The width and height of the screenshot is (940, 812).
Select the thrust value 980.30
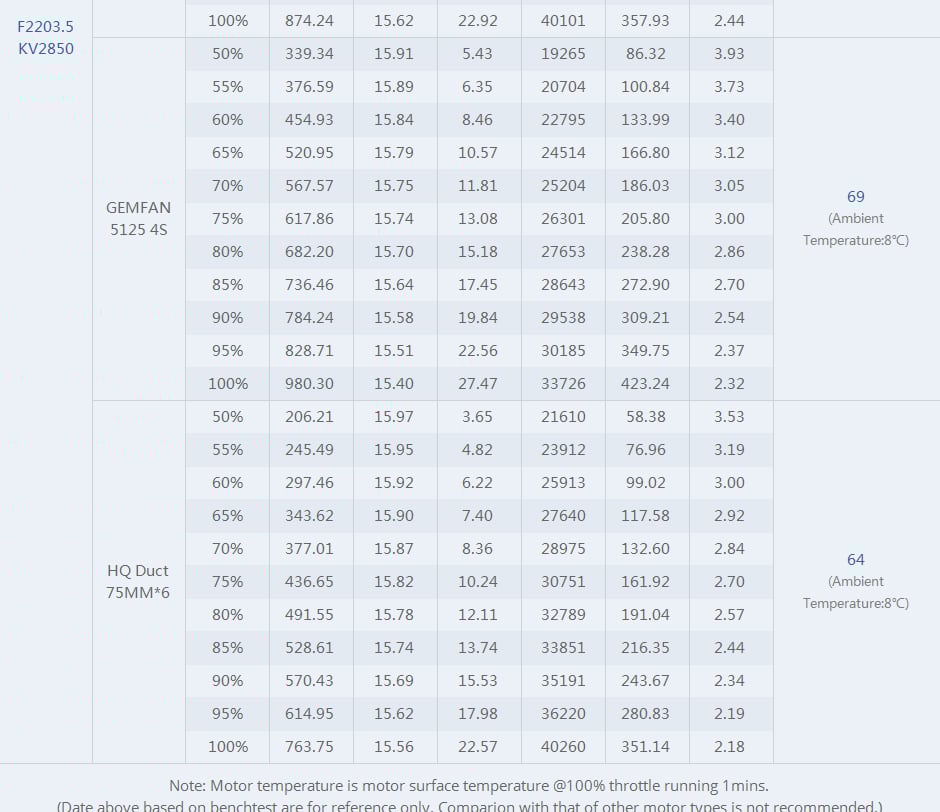[309, 383]
